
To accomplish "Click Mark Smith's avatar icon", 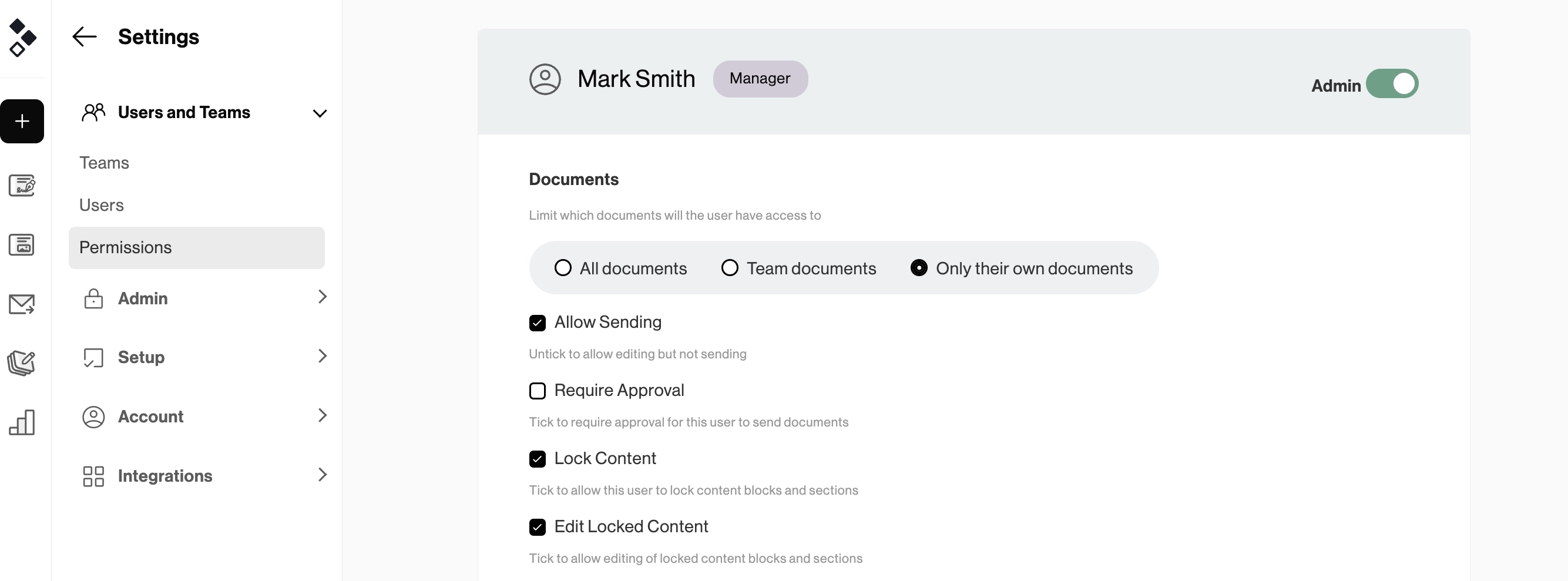I will [545, 79].
